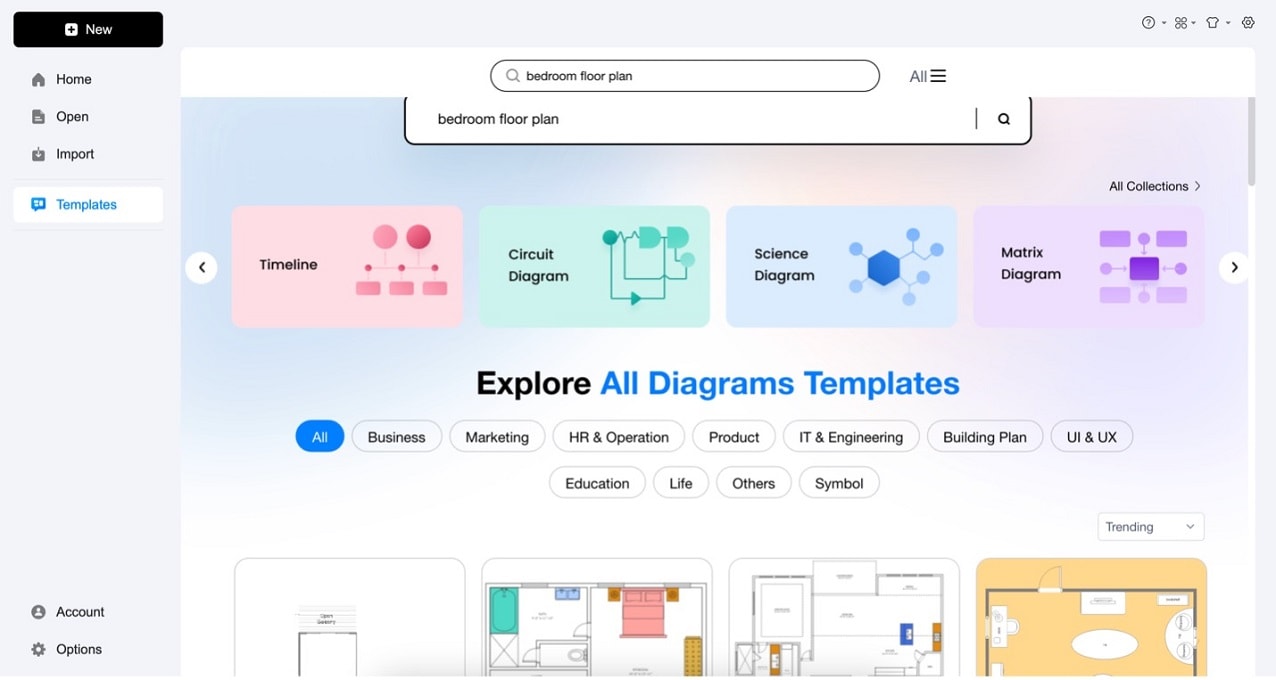Click the Options gear icon in sidebar
1276x680 pixels.
[38, 649]
